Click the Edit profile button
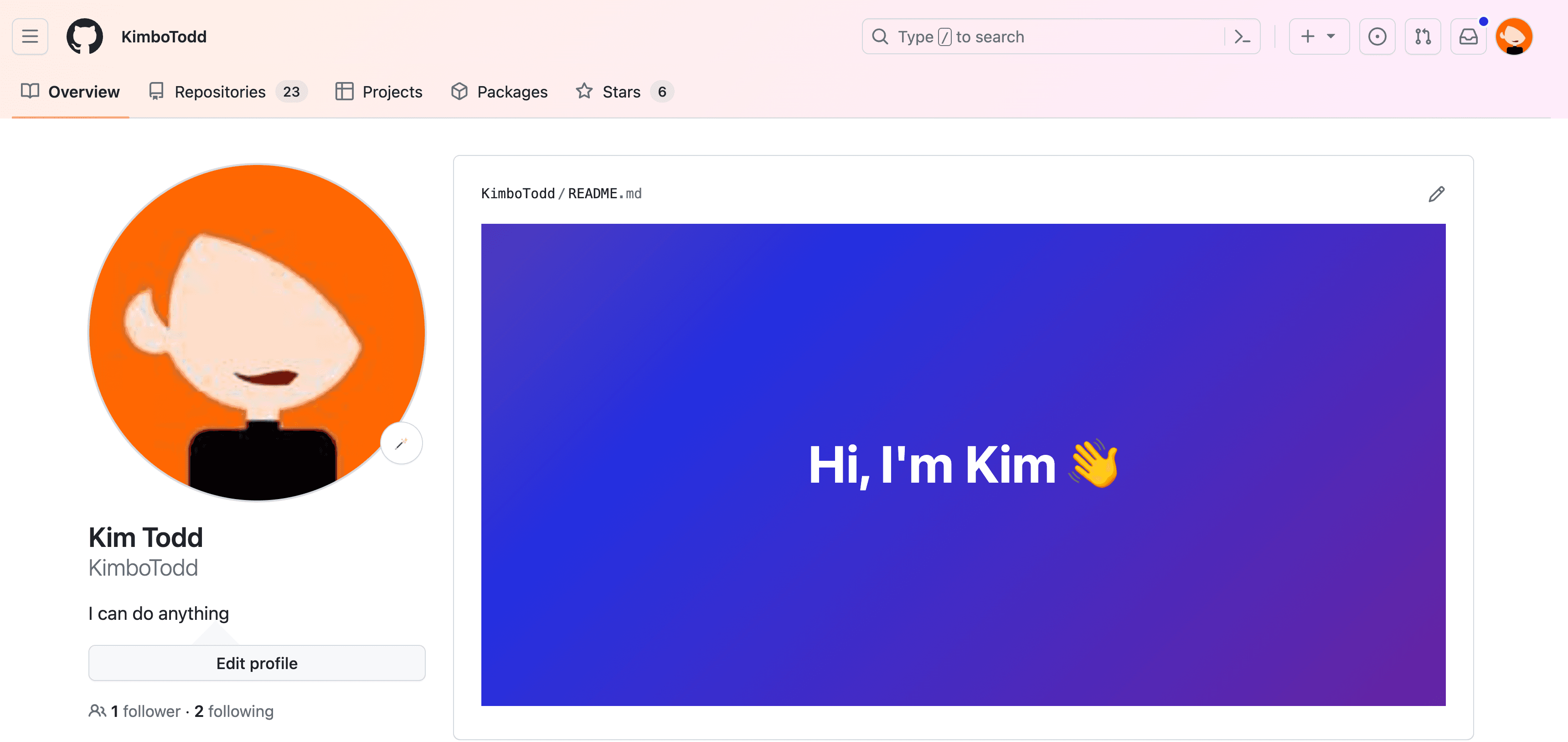The height and width of the screenshot is (742, 1568). (256, 663)
